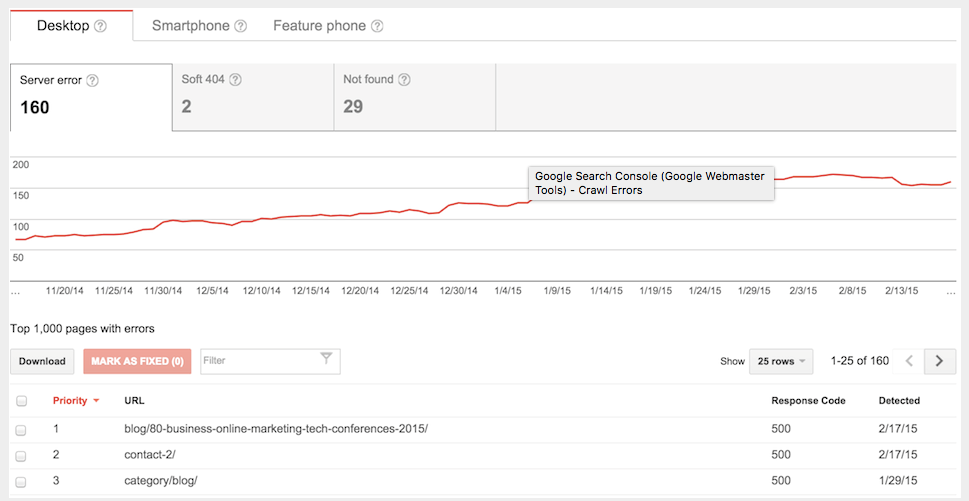This screenshot has width=969, height=501.
Task: Go to previous page of results
Action: tap(908, 361)
